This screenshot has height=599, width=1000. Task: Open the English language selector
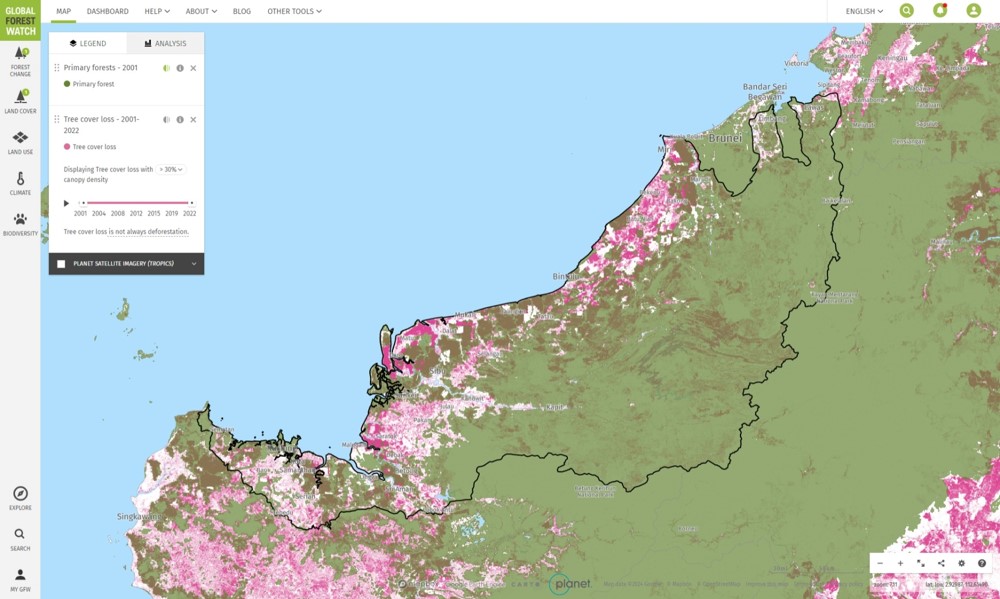click(864, 11)
